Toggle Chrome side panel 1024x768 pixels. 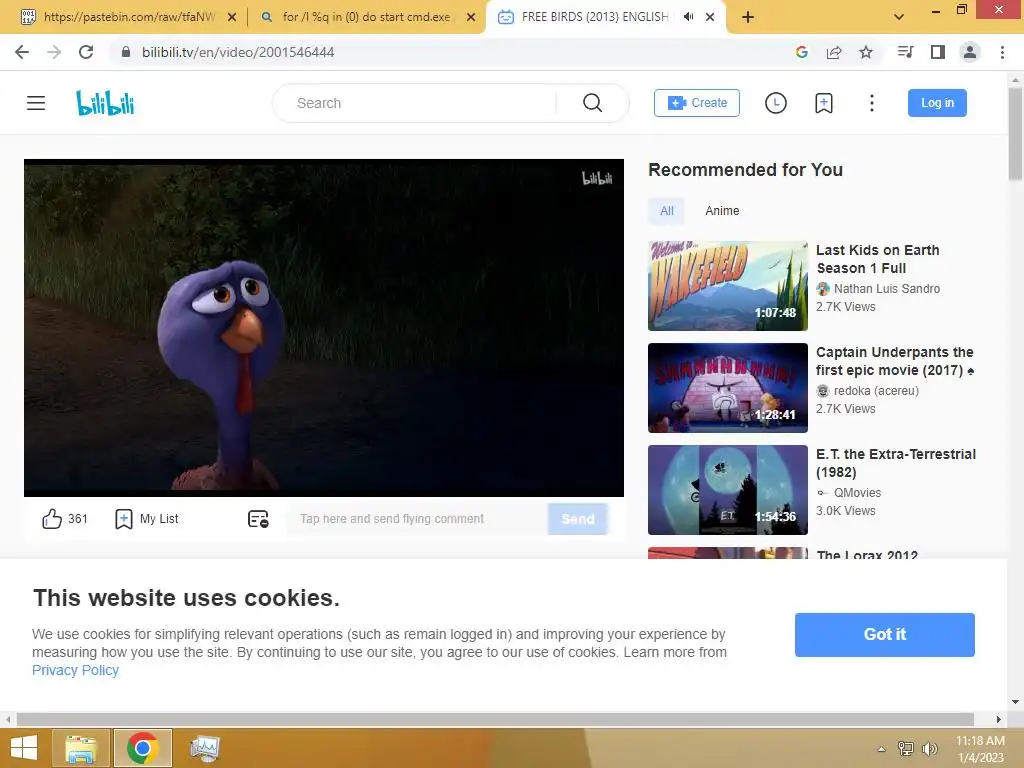point(938,52)
